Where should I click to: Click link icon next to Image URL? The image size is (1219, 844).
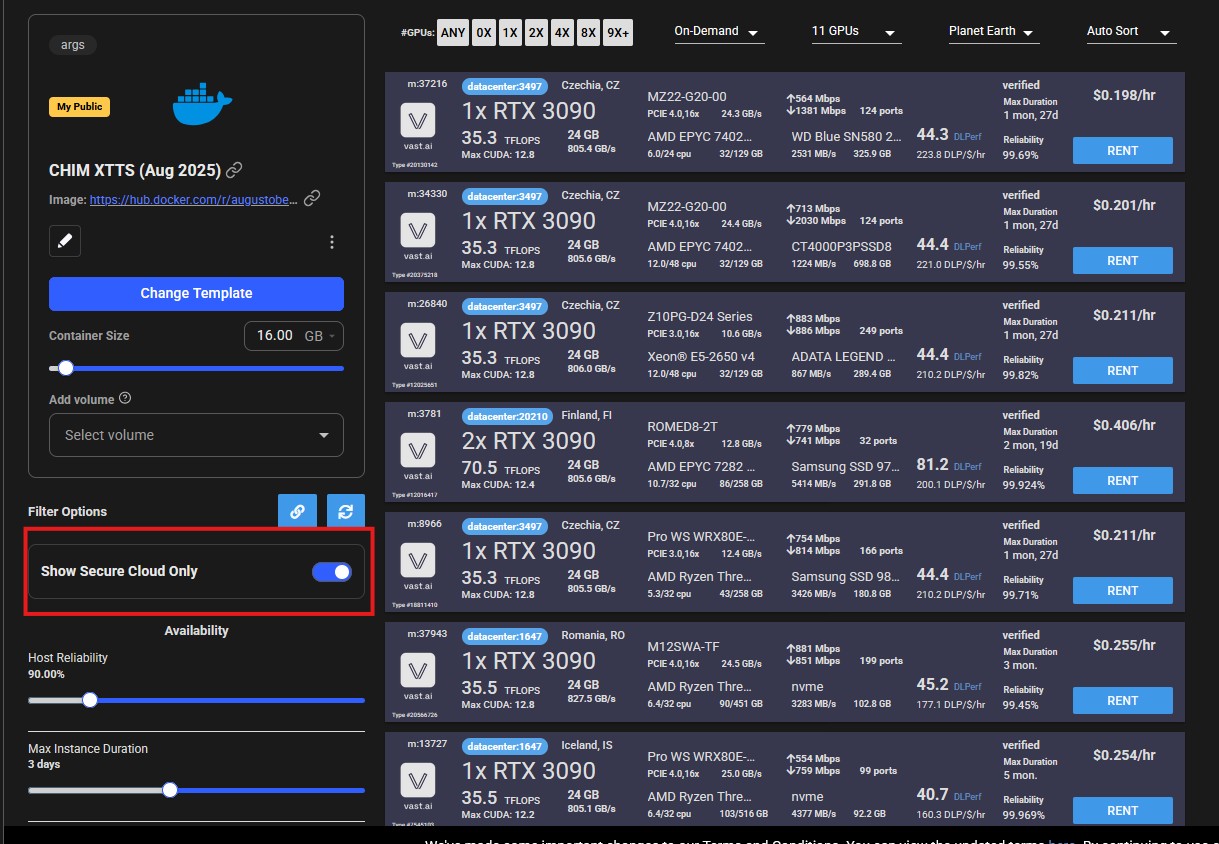click(312, 198)
